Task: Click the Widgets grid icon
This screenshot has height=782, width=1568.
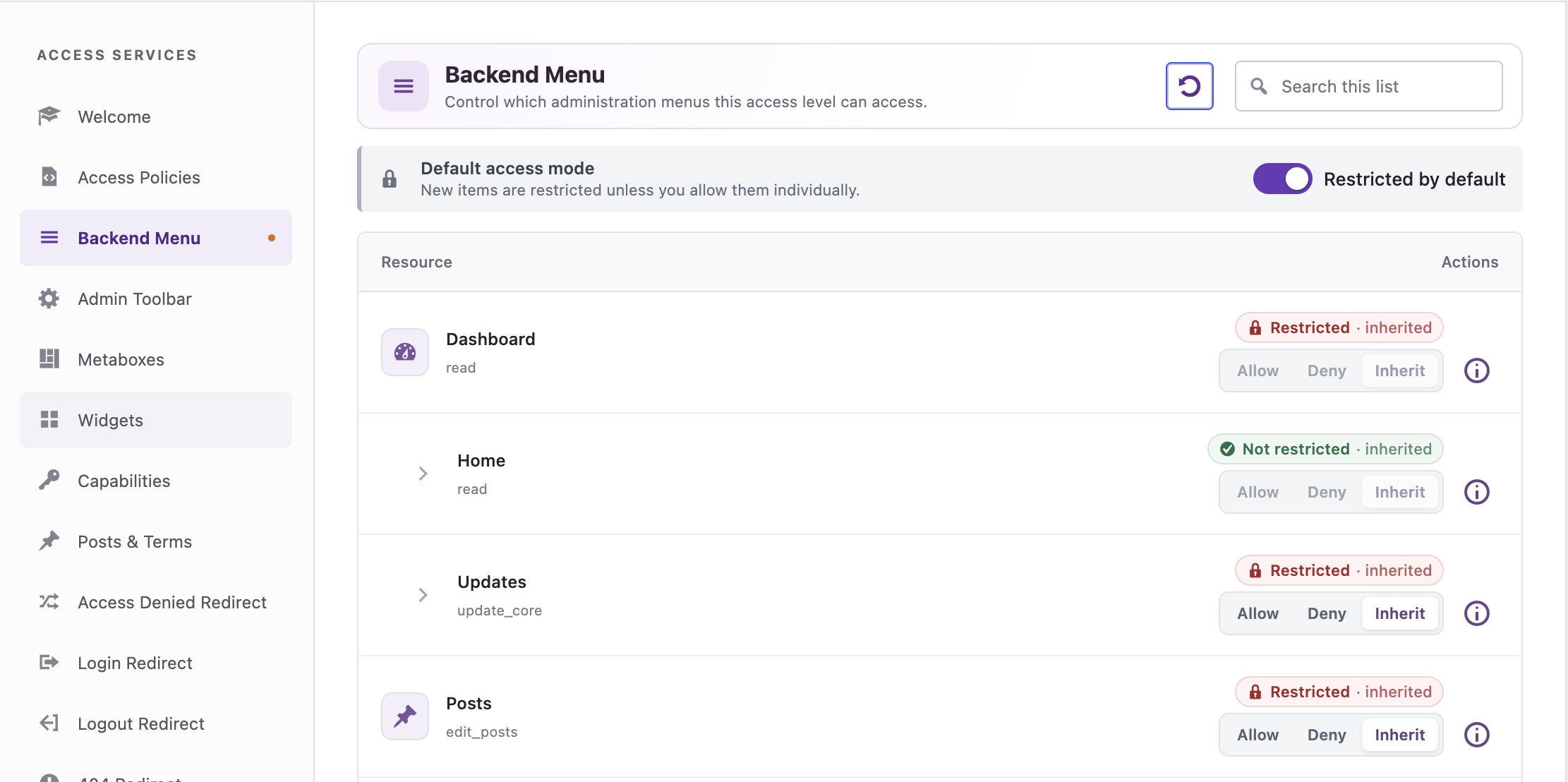Action: coord(49,419)
